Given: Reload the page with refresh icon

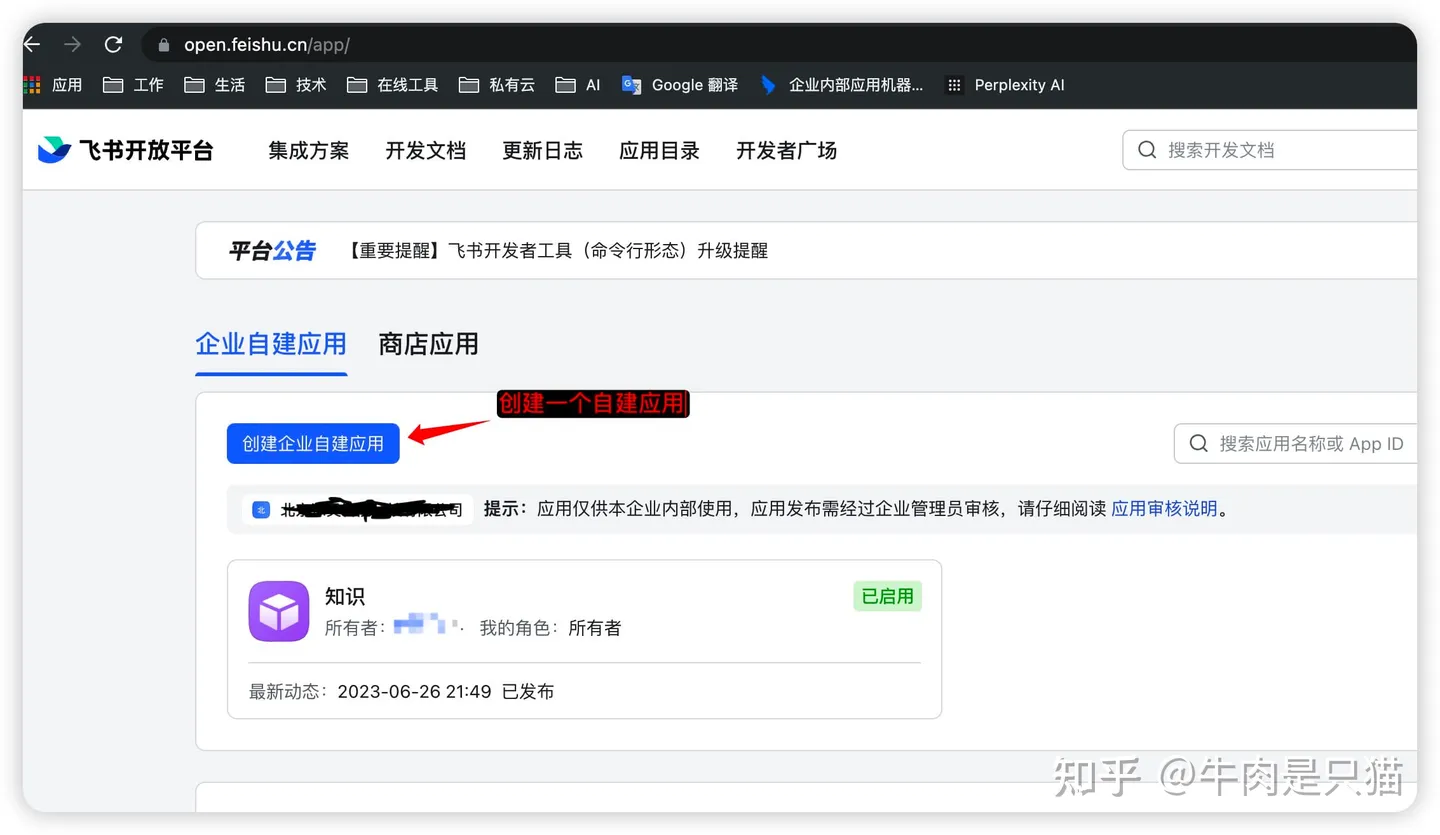Looking at the screenshot, I should click(x=113, y=44).
